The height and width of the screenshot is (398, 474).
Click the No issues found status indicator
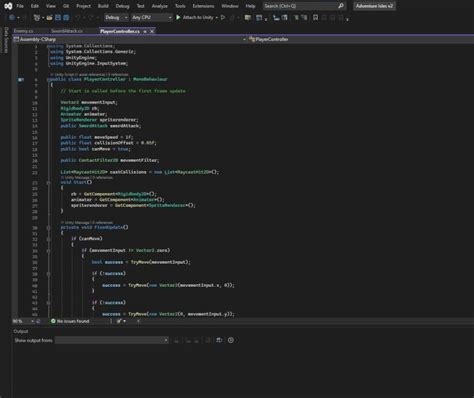(x=70, y=321)
